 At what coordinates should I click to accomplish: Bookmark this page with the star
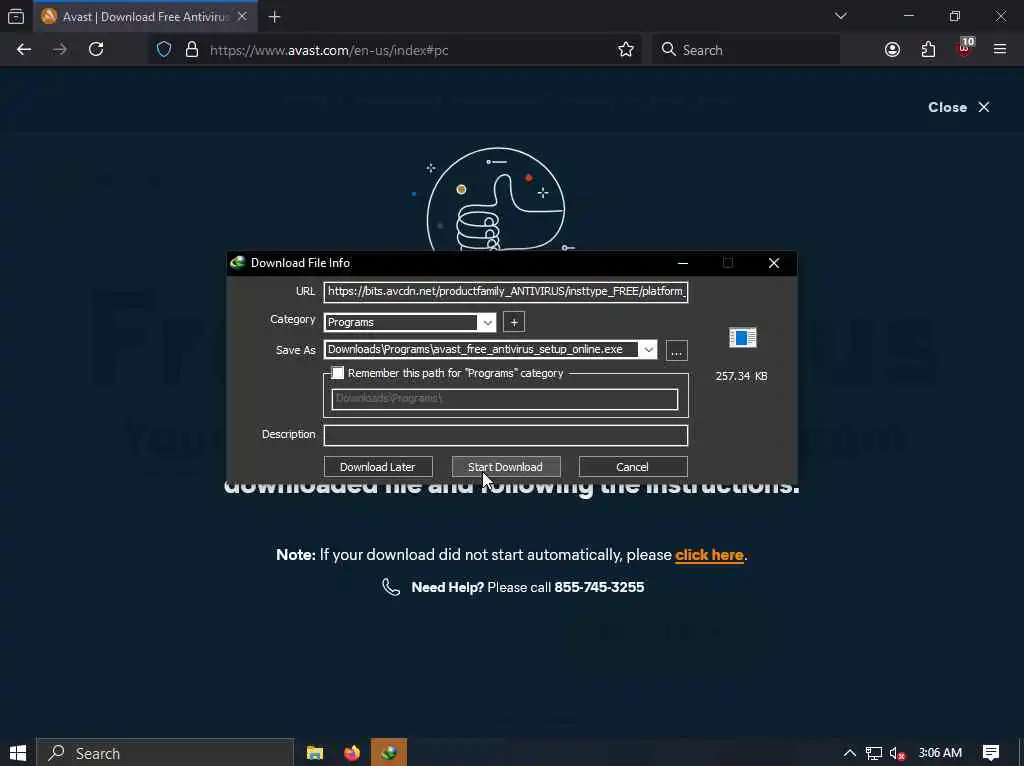coord(626,50)
